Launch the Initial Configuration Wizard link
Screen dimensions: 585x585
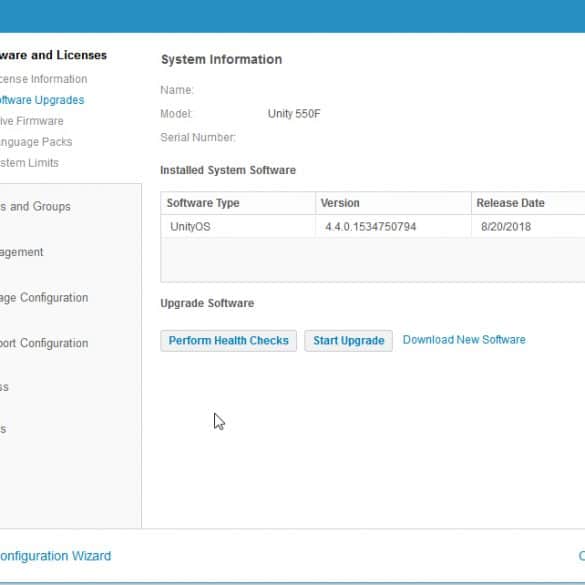click(x=55, y=556)
